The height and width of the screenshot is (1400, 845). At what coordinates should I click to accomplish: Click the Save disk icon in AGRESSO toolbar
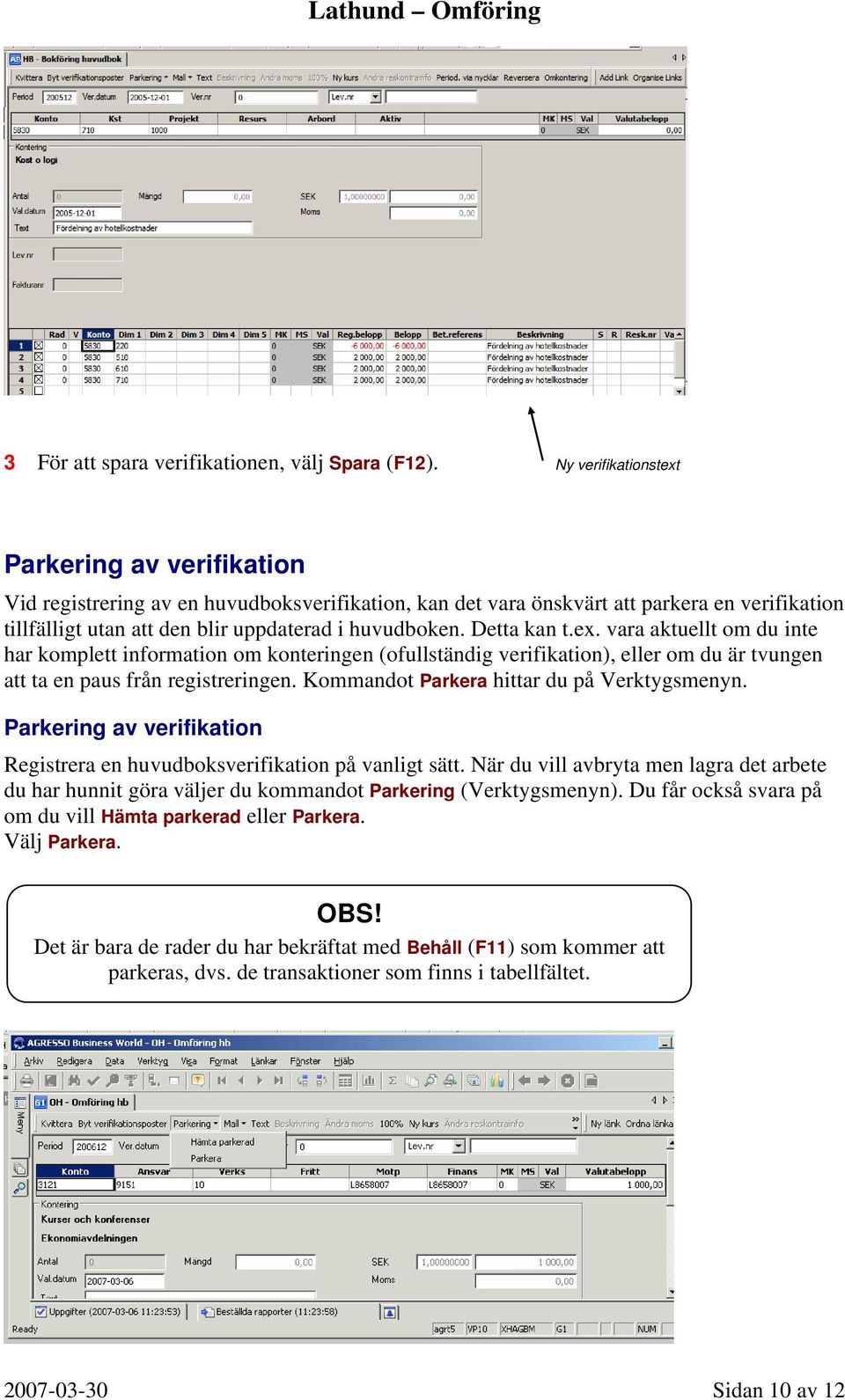pyautogui.click(x=51, y=1081)
